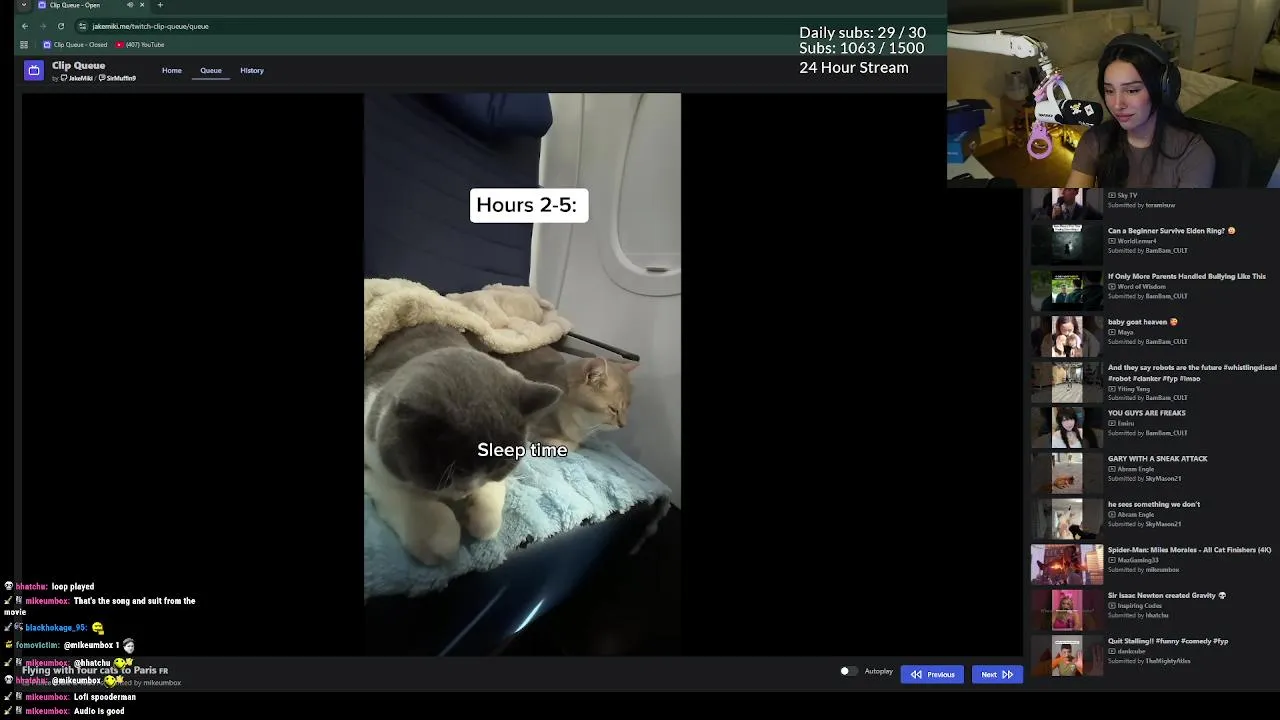
Task: Toggle the Autoplay switch
Action: pos(847,672)
